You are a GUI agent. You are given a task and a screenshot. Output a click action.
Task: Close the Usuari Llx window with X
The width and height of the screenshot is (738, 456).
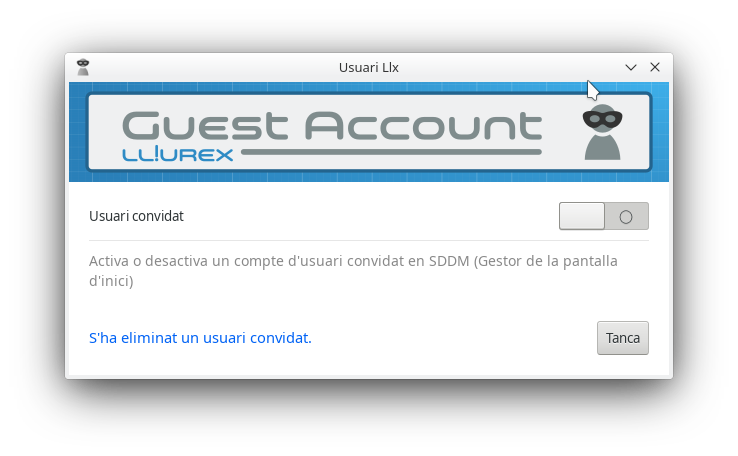(655, 67)
